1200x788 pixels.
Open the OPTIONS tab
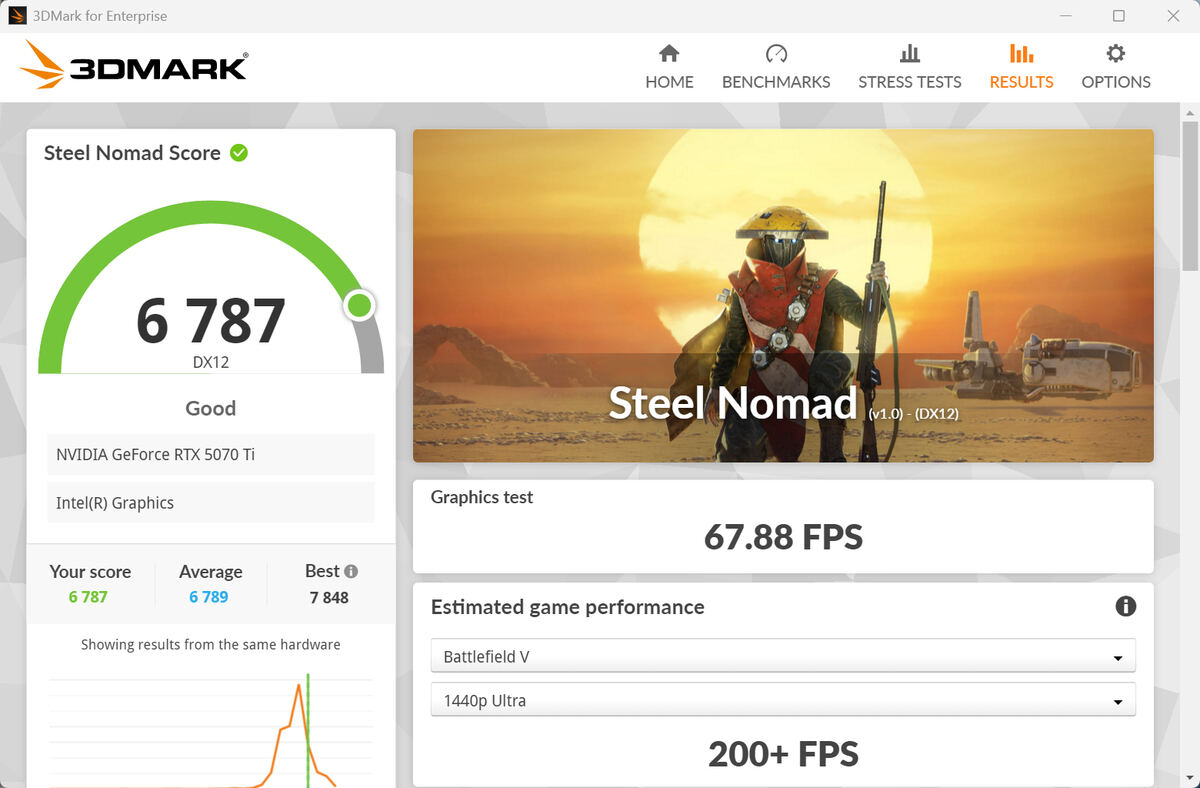pyautogui.click(x=1116, y=68)
